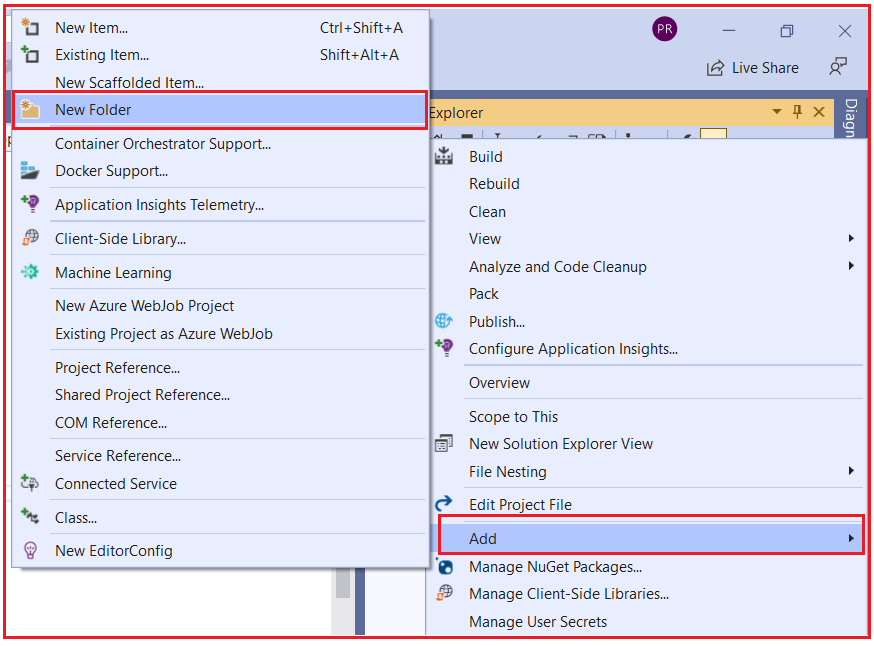Add a Client-Side Library...
The image size is (874, 646).
221,239
